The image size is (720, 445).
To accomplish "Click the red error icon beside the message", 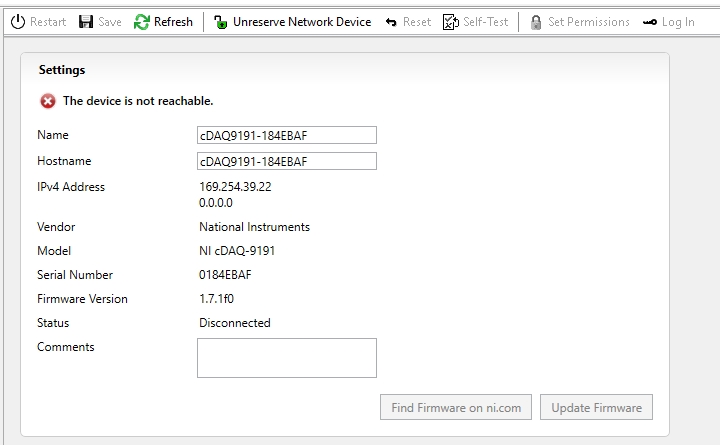I will coord(48,101).
